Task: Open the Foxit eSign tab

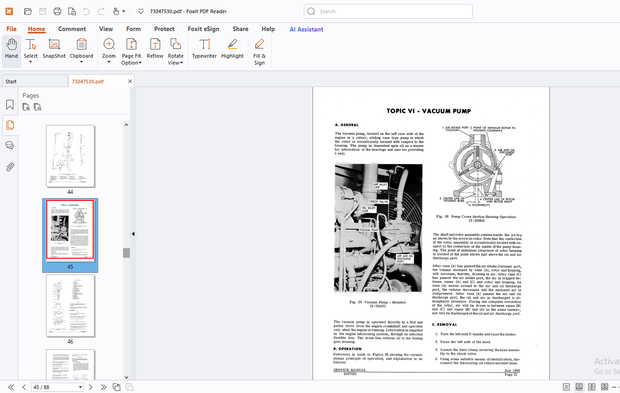Action: pyautogui.click(x=203, y=29)
